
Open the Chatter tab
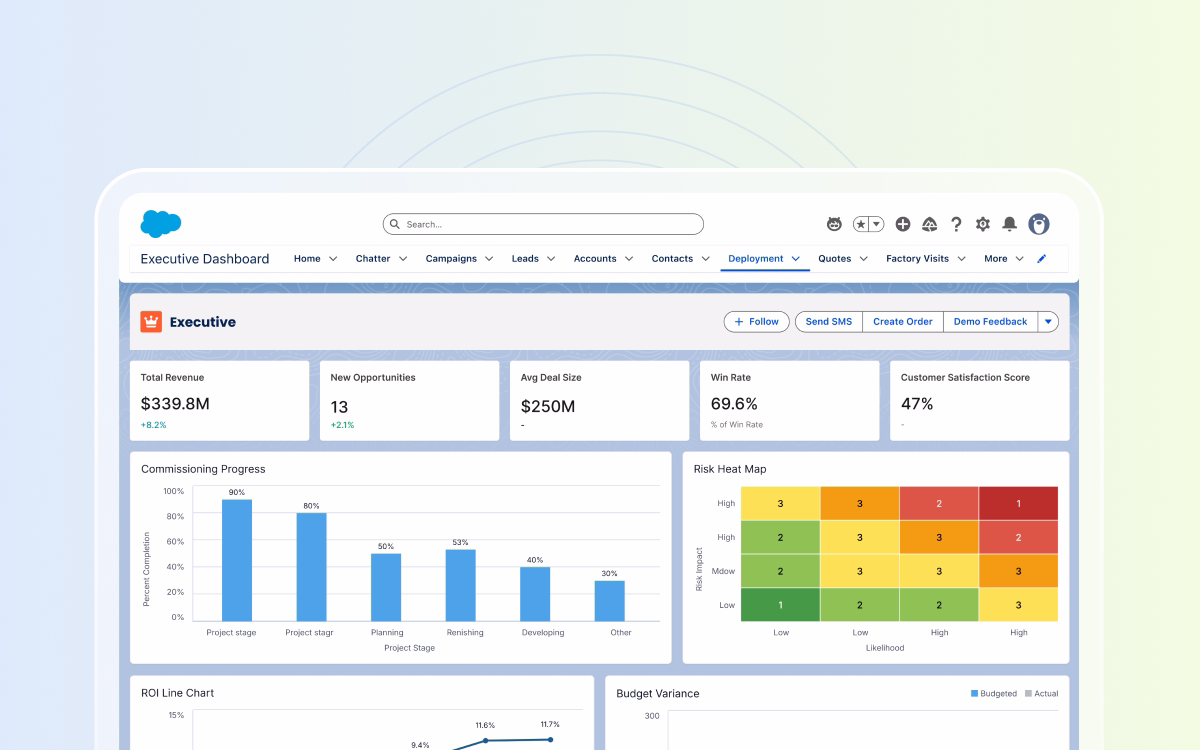click(x=373, y=258)
